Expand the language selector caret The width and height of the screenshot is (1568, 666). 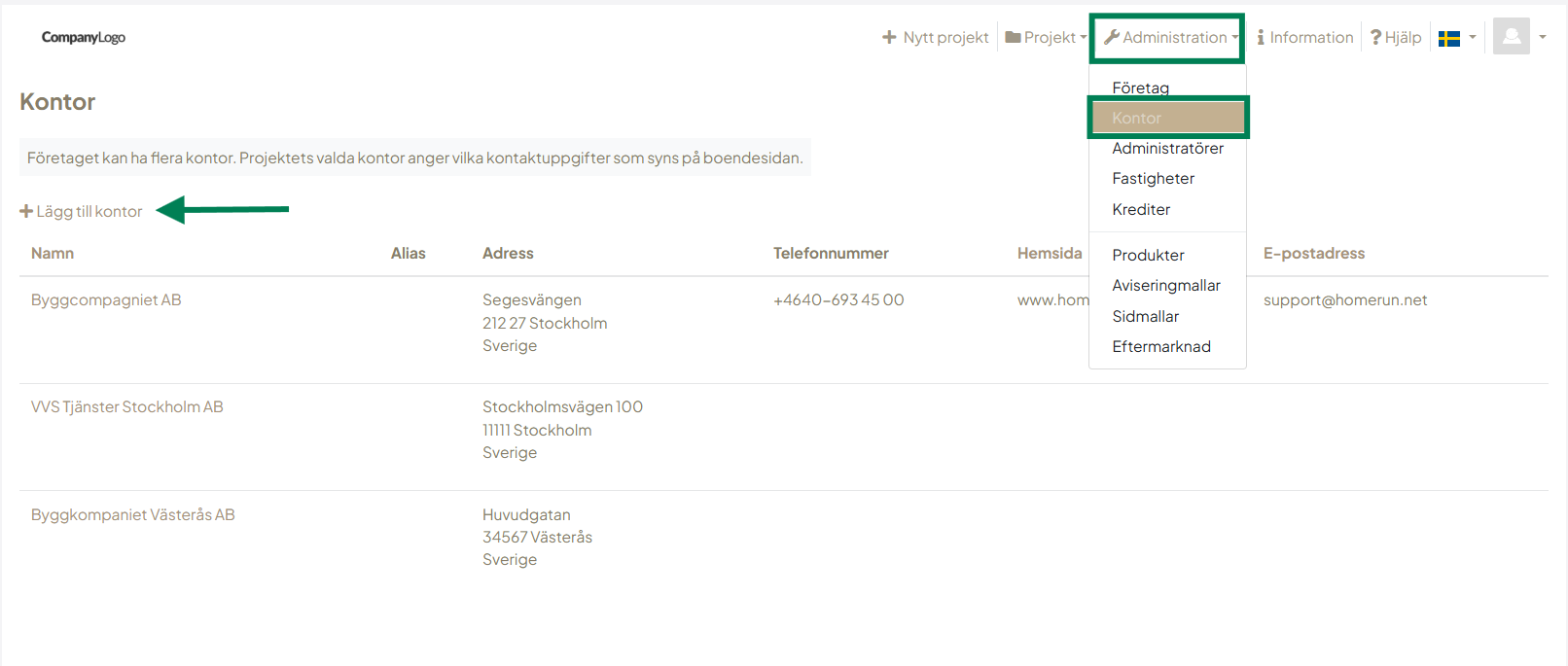(x=1473, y=37)
